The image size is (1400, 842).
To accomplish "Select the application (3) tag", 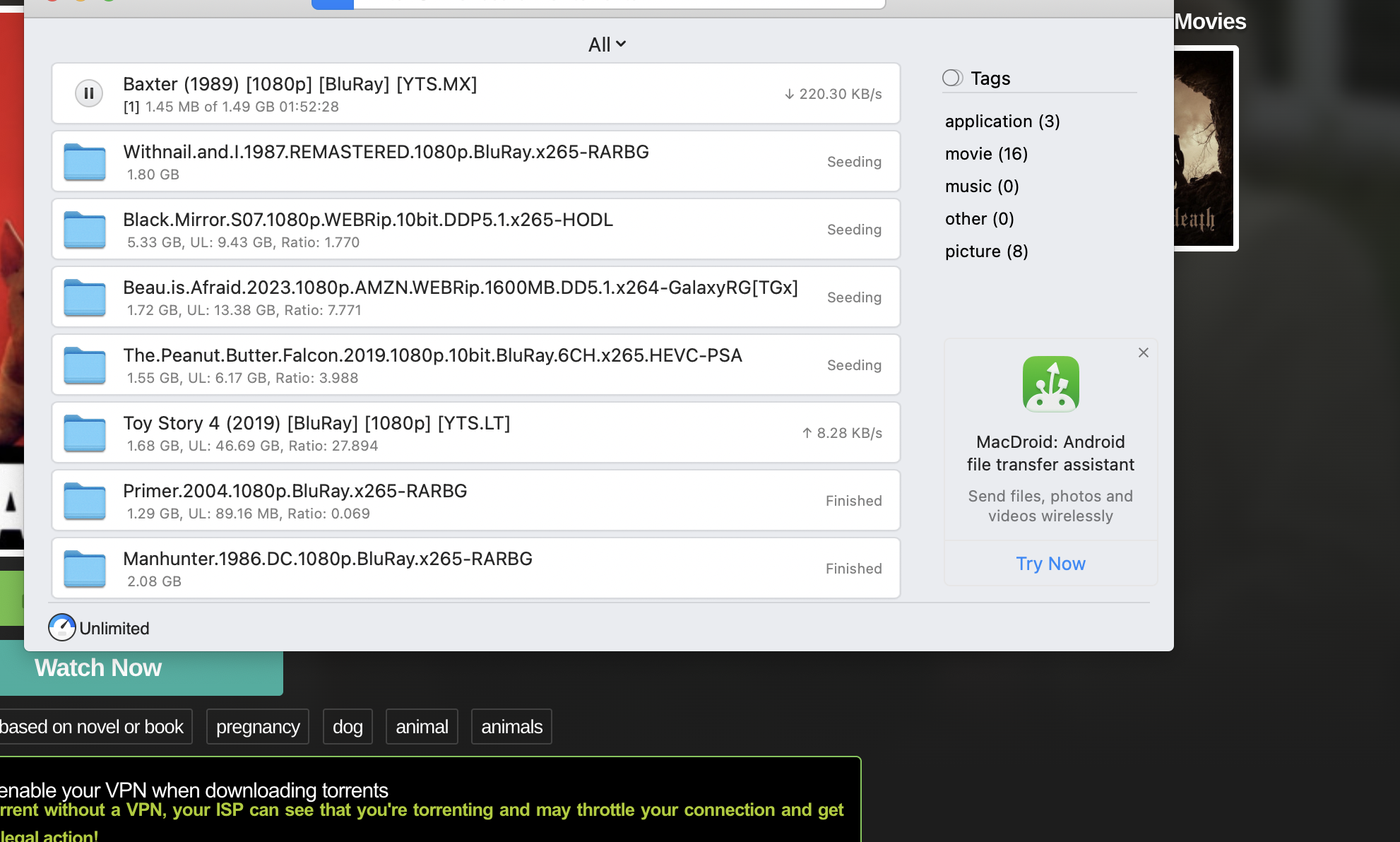I will pos(1002,121).
